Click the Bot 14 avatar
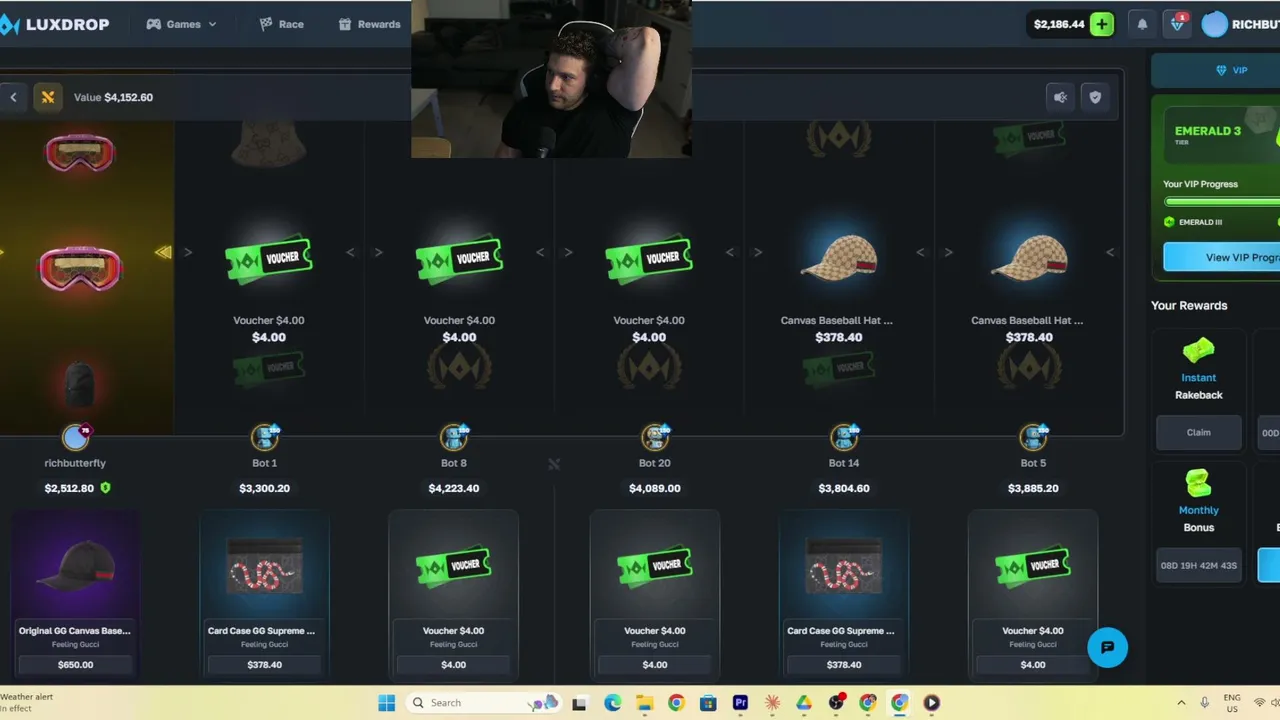The image size is (1280, 720). point(844,436)
